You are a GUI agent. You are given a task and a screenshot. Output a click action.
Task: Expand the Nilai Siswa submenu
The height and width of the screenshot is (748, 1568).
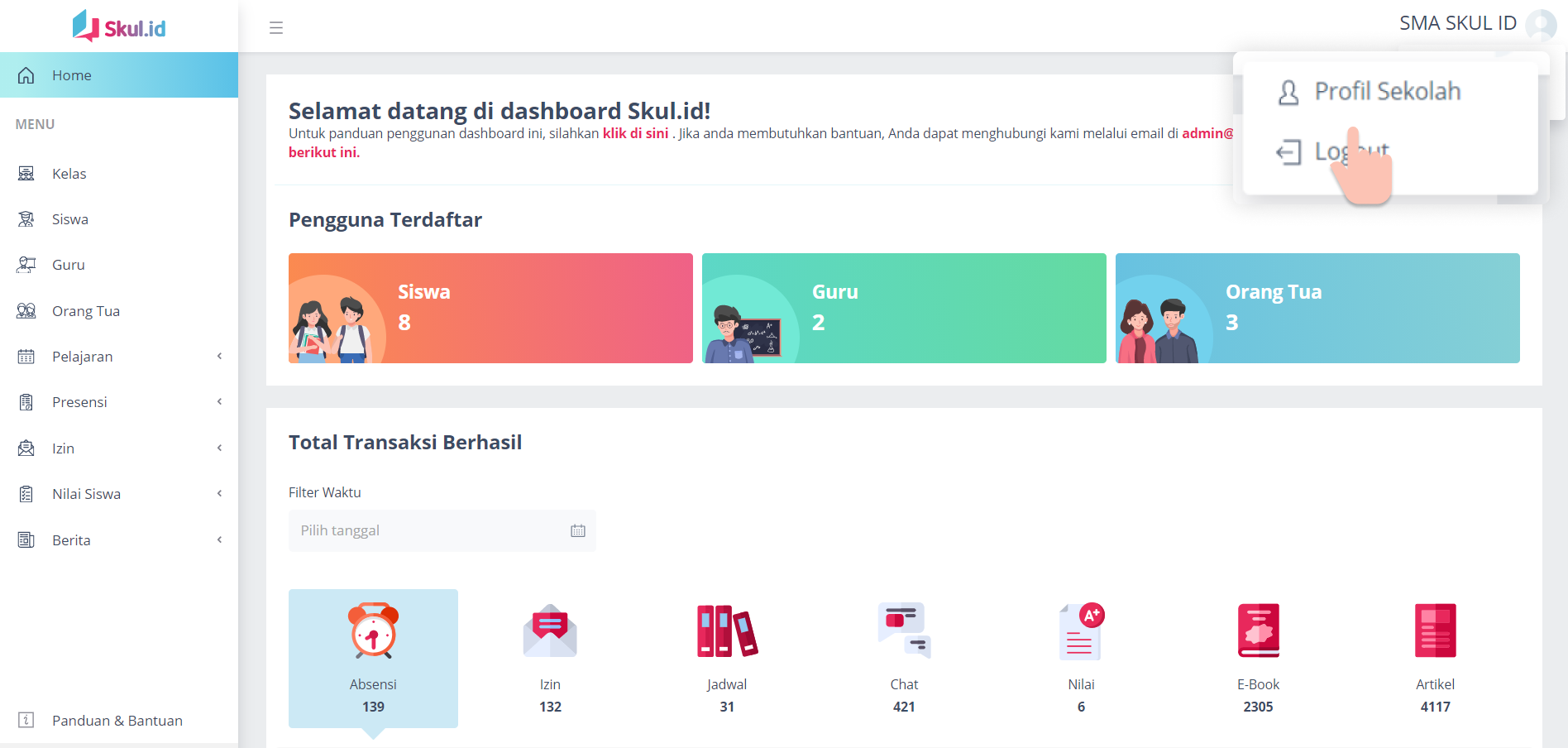[x=119, y=494]
